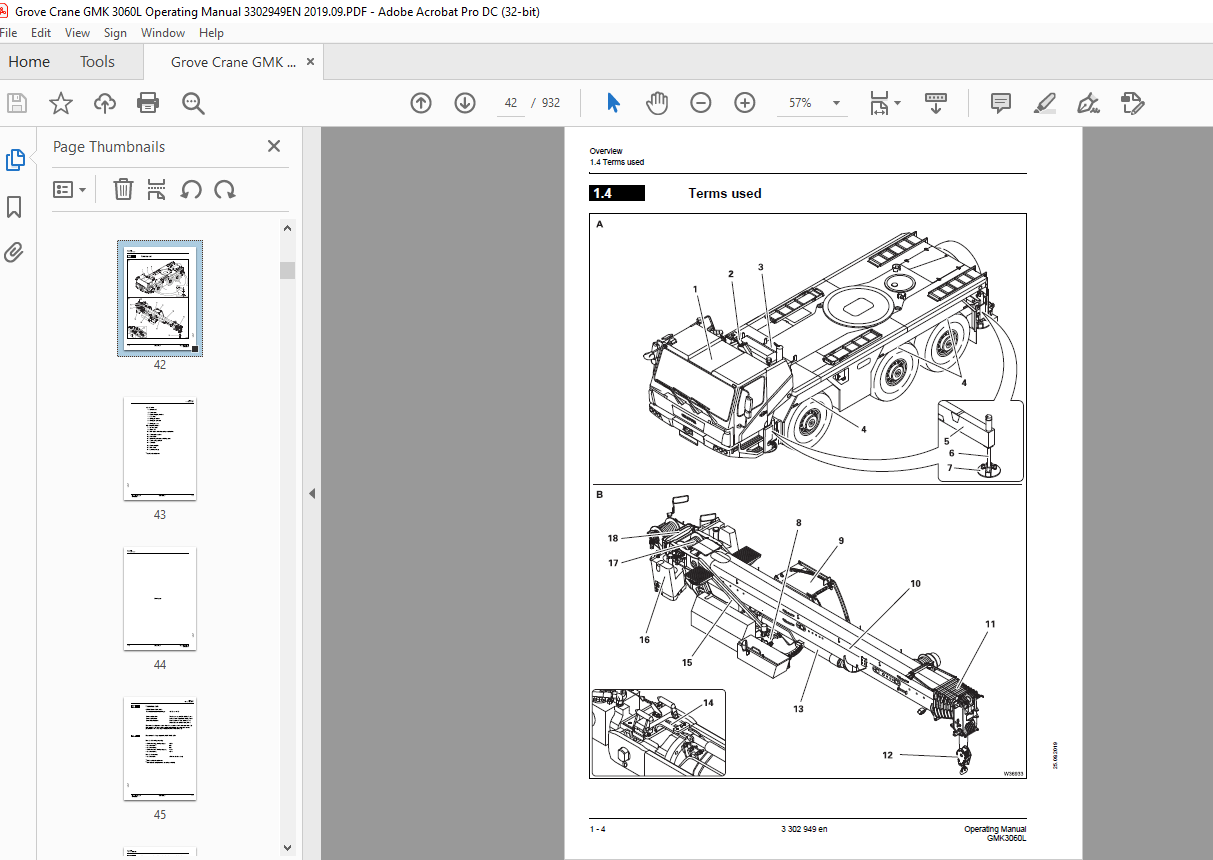This screenshot has width=1213, height=860.
Task: Open the Find text magnifier tool
Action: (x=193, y=103)
